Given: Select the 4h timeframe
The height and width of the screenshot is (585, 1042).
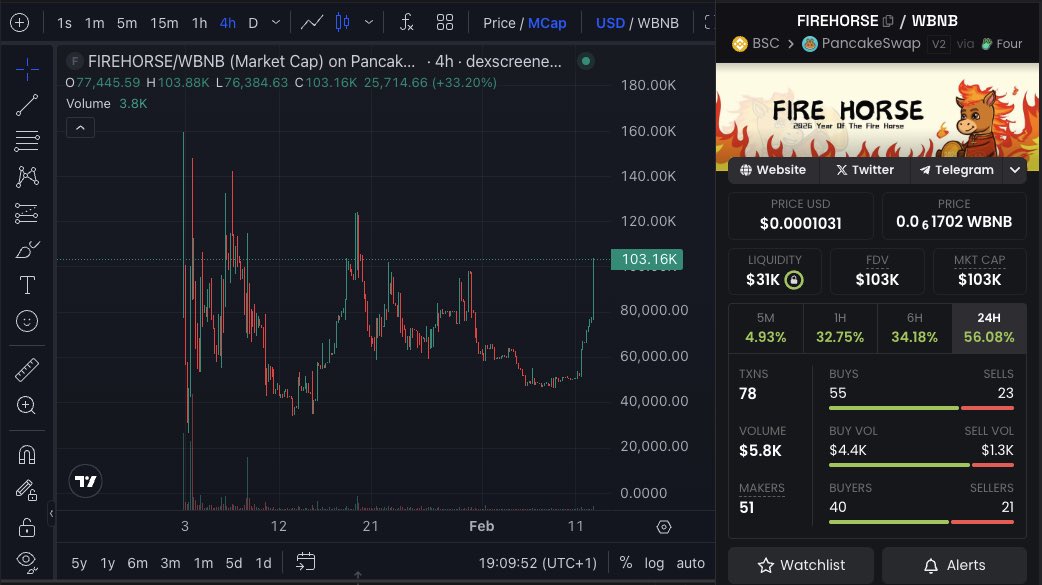Looking at the screenshot, I should tap(227, 23).
